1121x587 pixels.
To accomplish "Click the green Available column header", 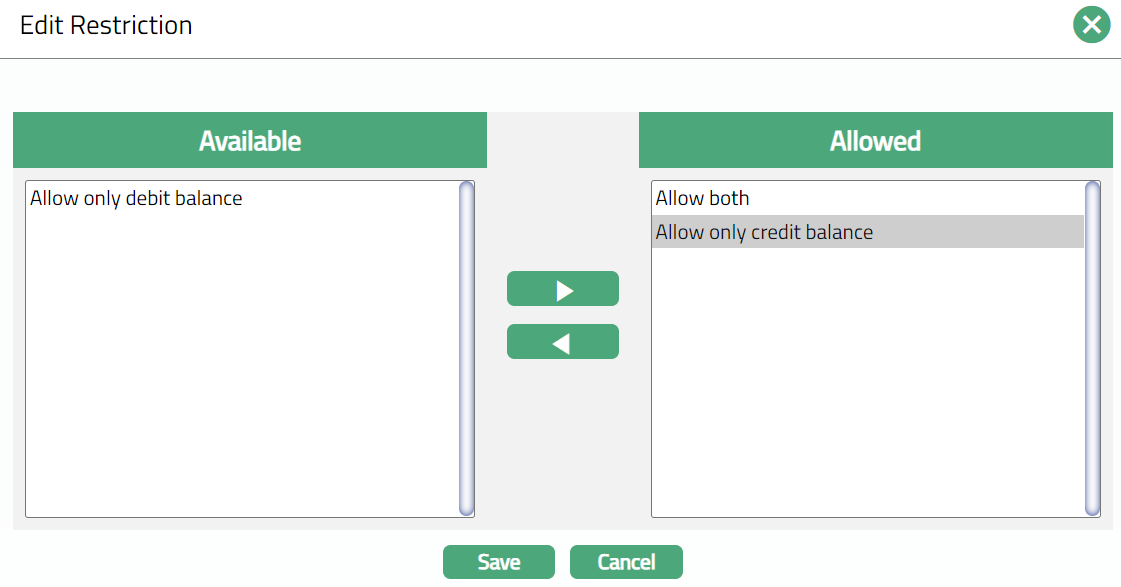I will (250, 140).
